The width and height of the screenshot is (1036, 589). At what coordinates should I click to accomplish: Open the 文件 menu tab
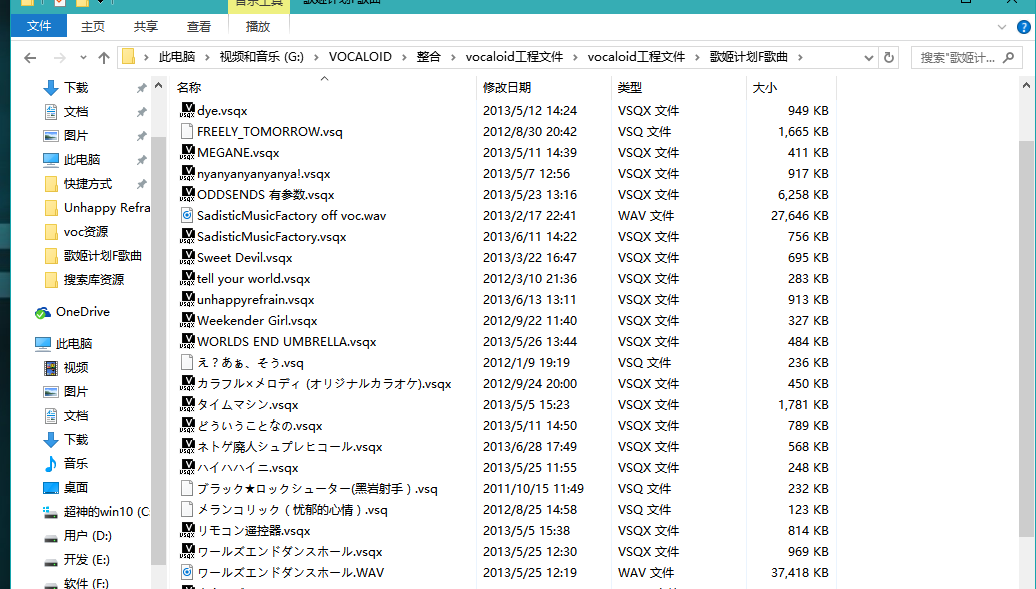39,26
